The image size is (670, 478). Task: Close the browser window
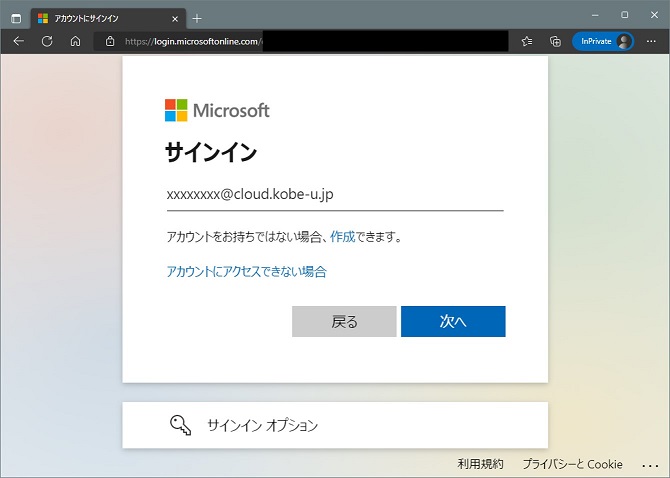[654, 15]
